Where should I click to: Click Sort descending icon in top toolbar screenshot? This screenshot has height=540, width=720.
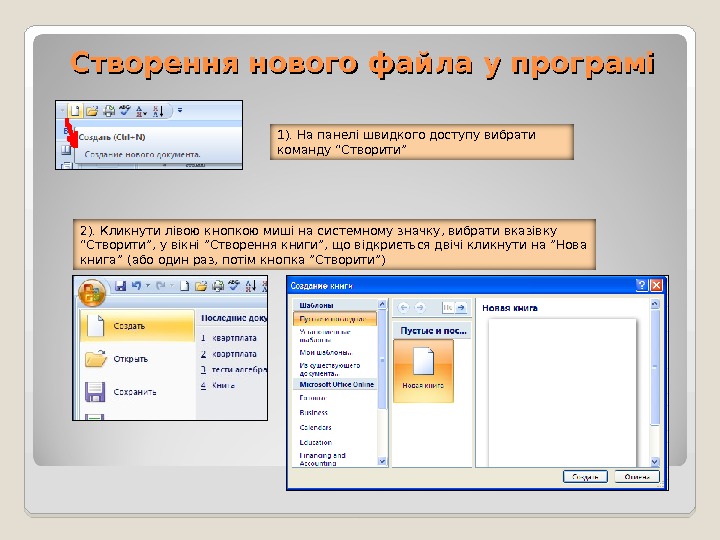pos(158,111)
